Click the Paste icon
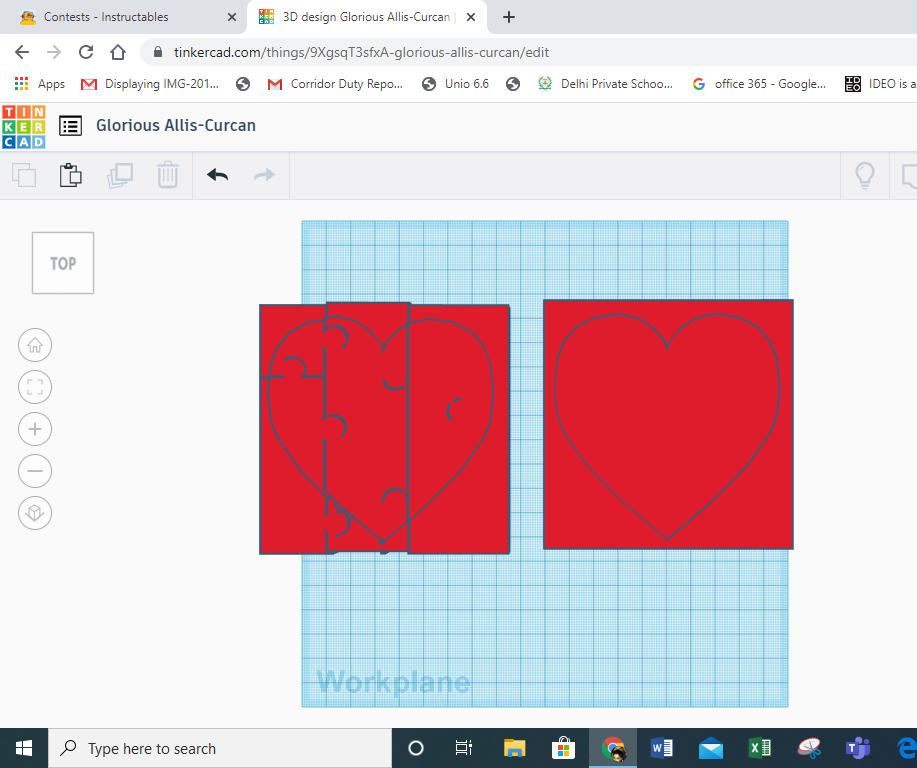This screenshot has height=768, width=917. (x=71, y=175)
